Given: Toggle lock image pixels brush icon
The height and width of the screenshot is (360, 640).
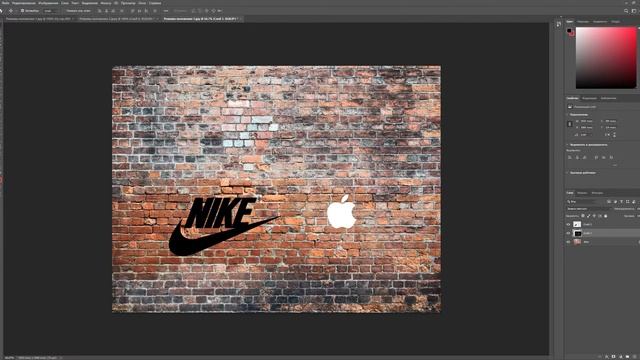Looking at the screenshot, I should tap(588, 216).
